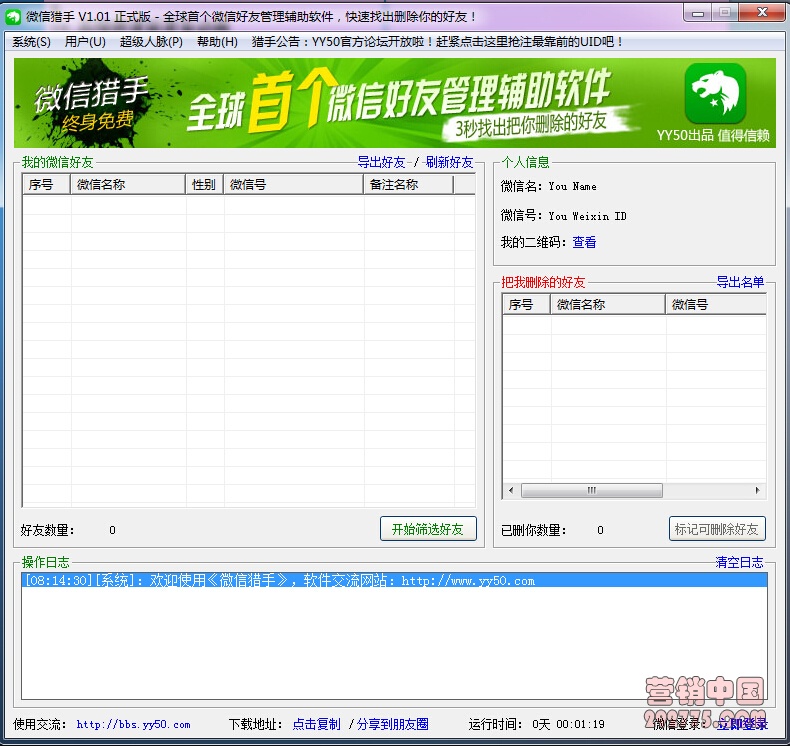Click the right arrow of horizontal scrollbar
Screen dimensions: 790x746
(x=757, y=491)
